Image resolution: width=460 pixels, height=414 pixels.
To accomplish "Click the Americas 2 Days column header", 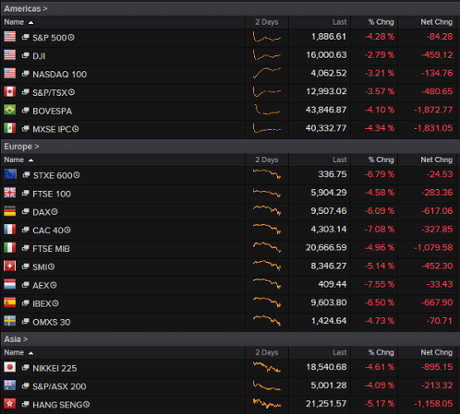I will 267,22.
